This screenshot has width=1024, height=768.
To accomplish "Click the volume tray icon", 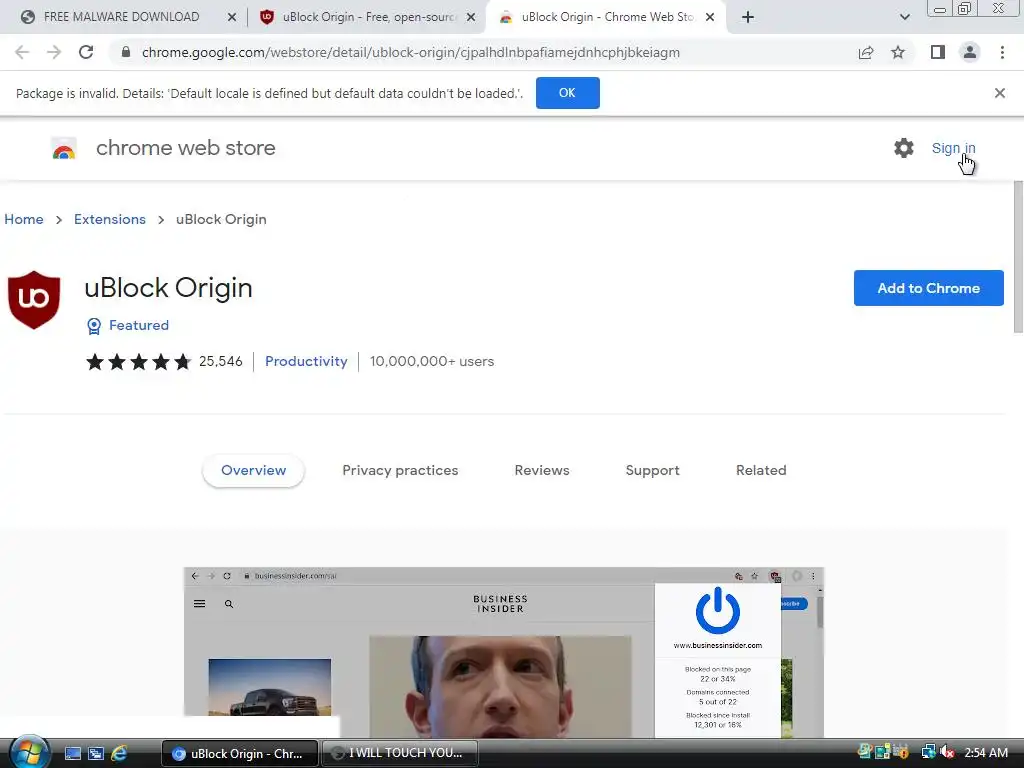I will coord(948,753).
